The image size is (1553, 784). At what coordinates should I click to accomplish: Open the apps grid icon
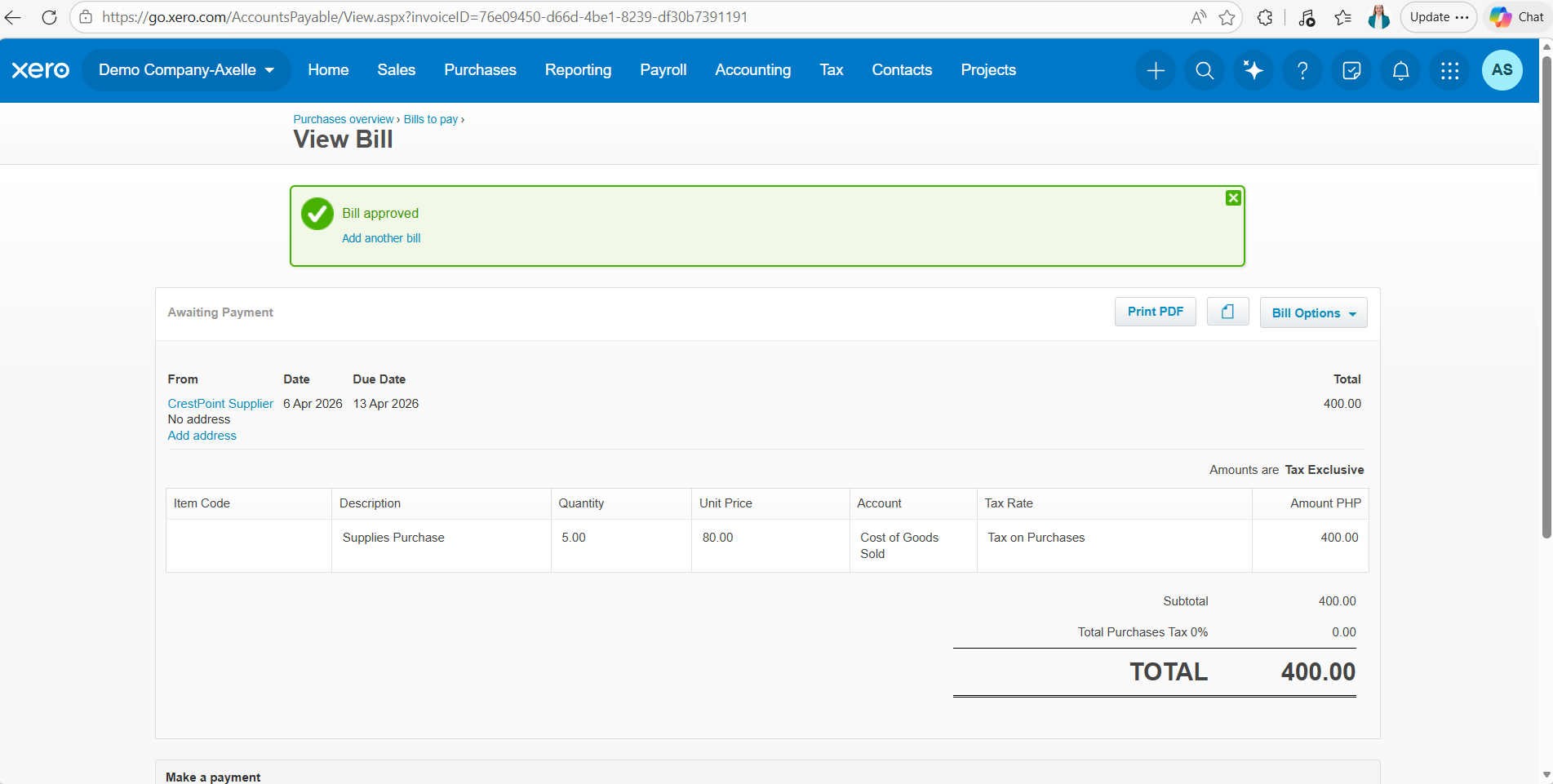(x=1449, y=70)
